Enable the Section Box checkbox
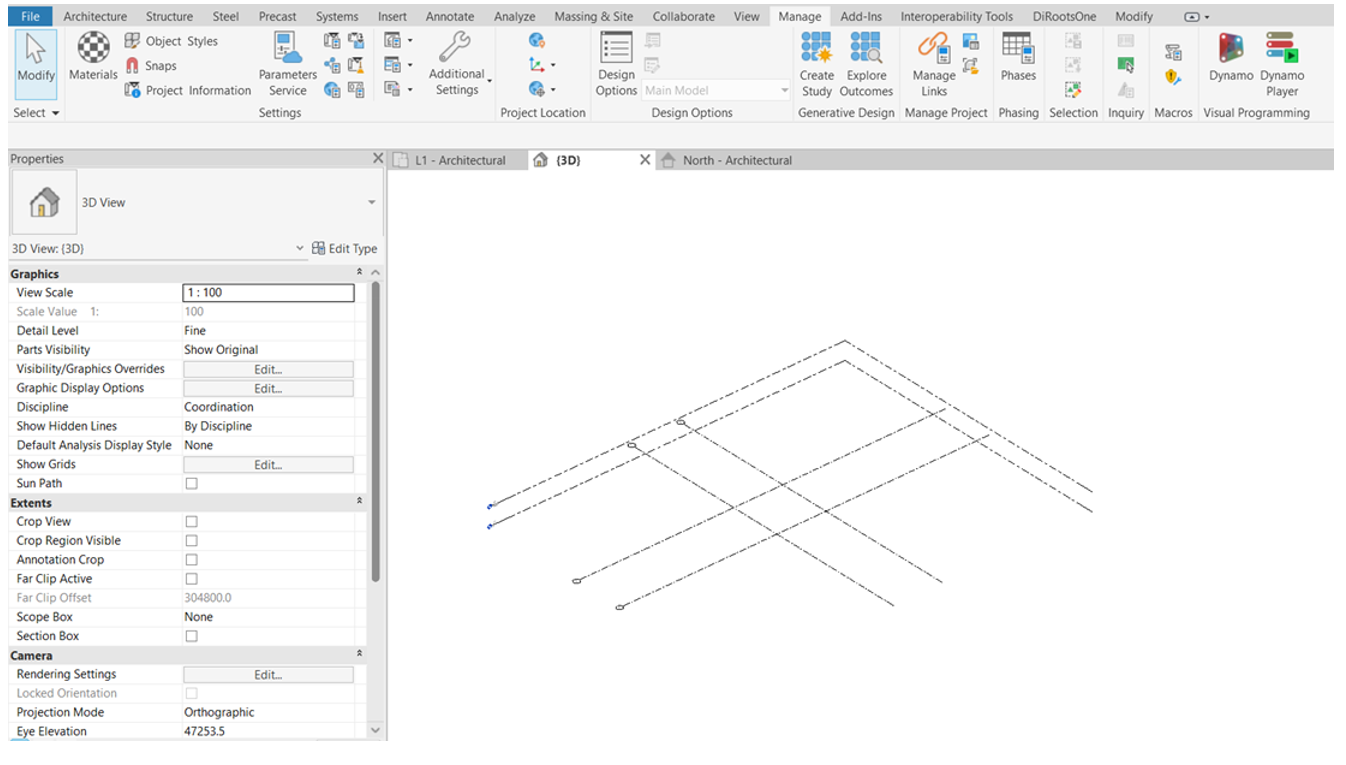 [x=191, y=635]
